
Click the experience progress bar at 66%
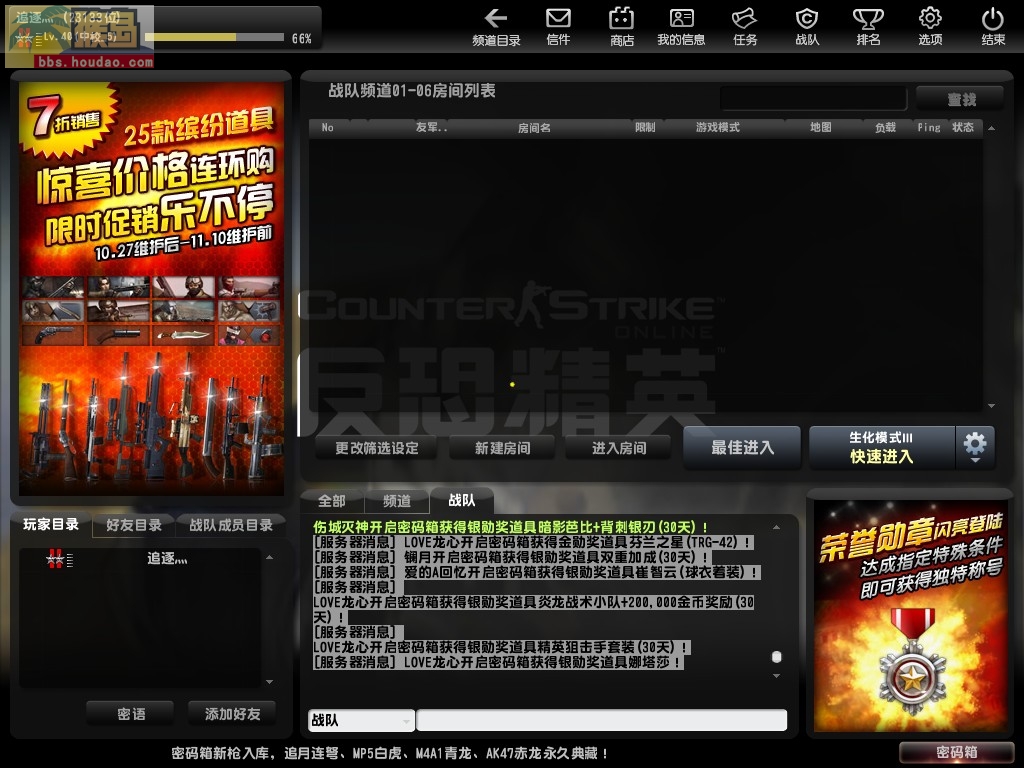pyautogui.click(x=214, y=38)
